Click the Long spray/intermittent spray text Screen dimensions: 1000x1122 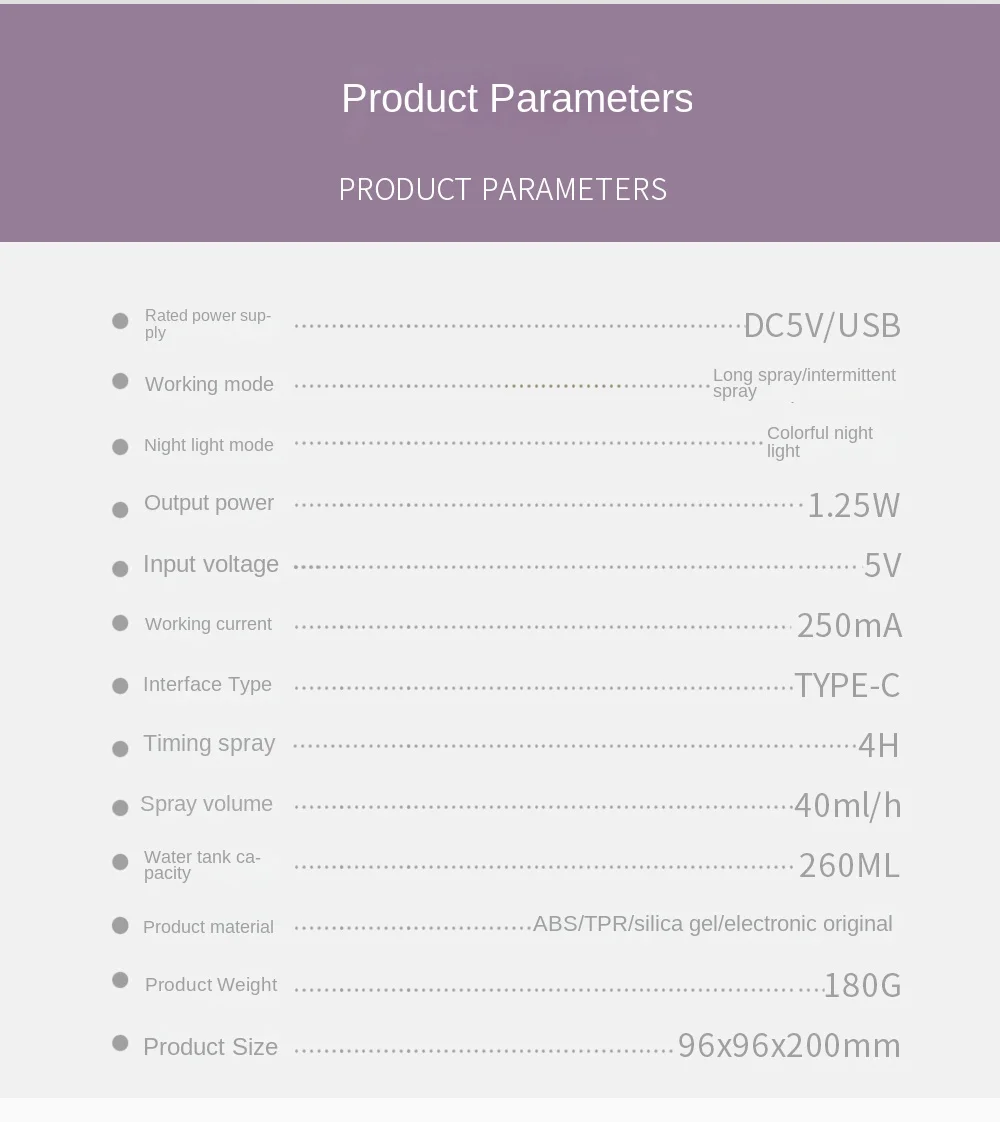(803, 382)
